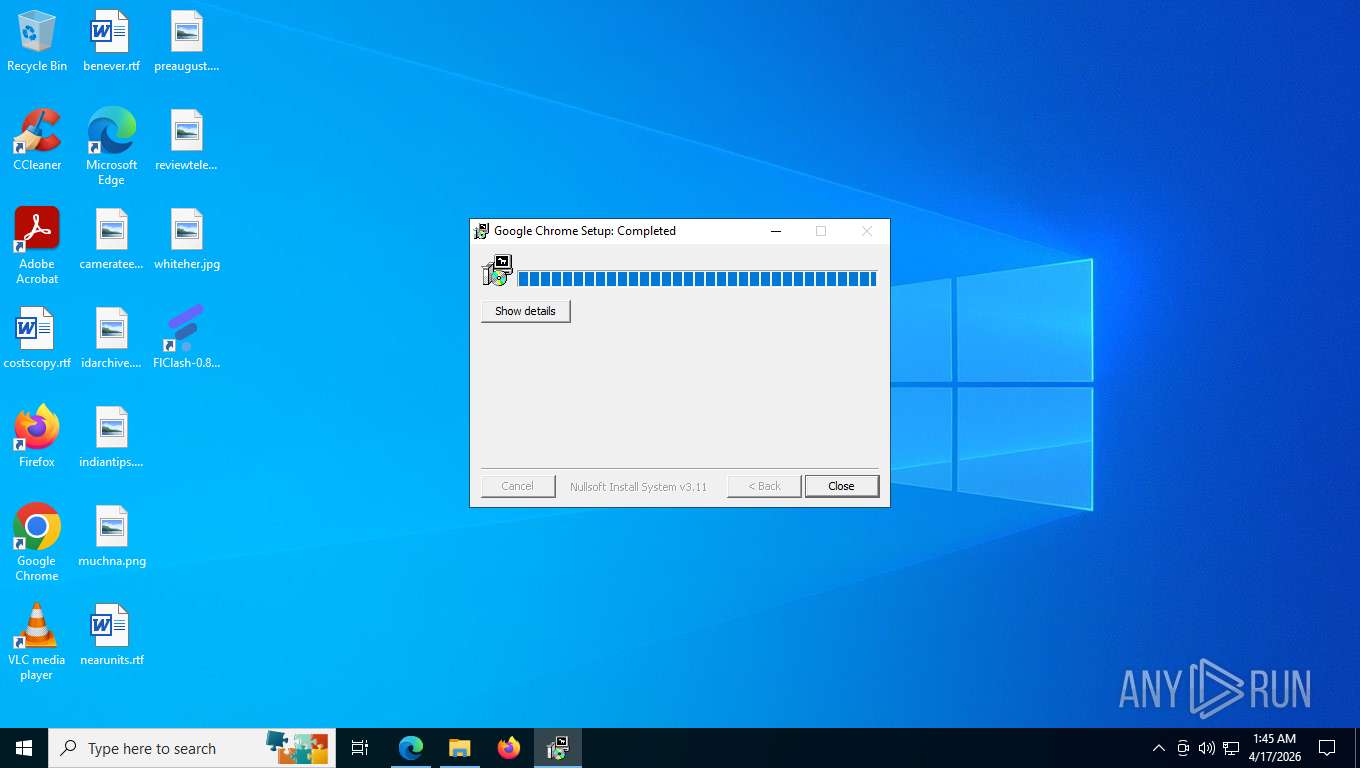
Task: Select the reviewtele image file icon
Action: (187, 140)
